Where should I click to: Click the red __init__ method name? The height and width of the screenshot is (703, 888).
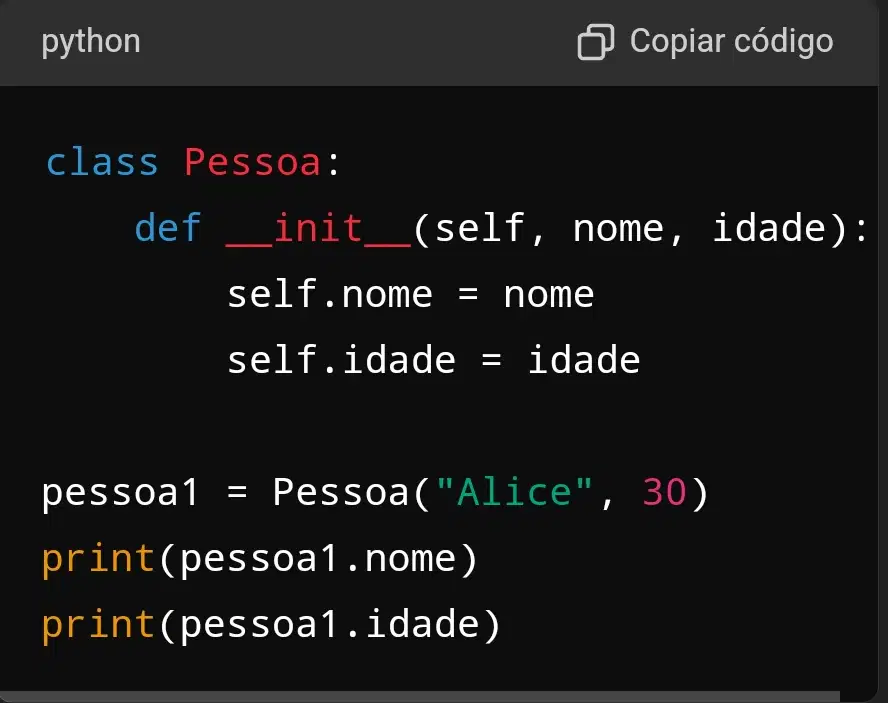point(318,229)
